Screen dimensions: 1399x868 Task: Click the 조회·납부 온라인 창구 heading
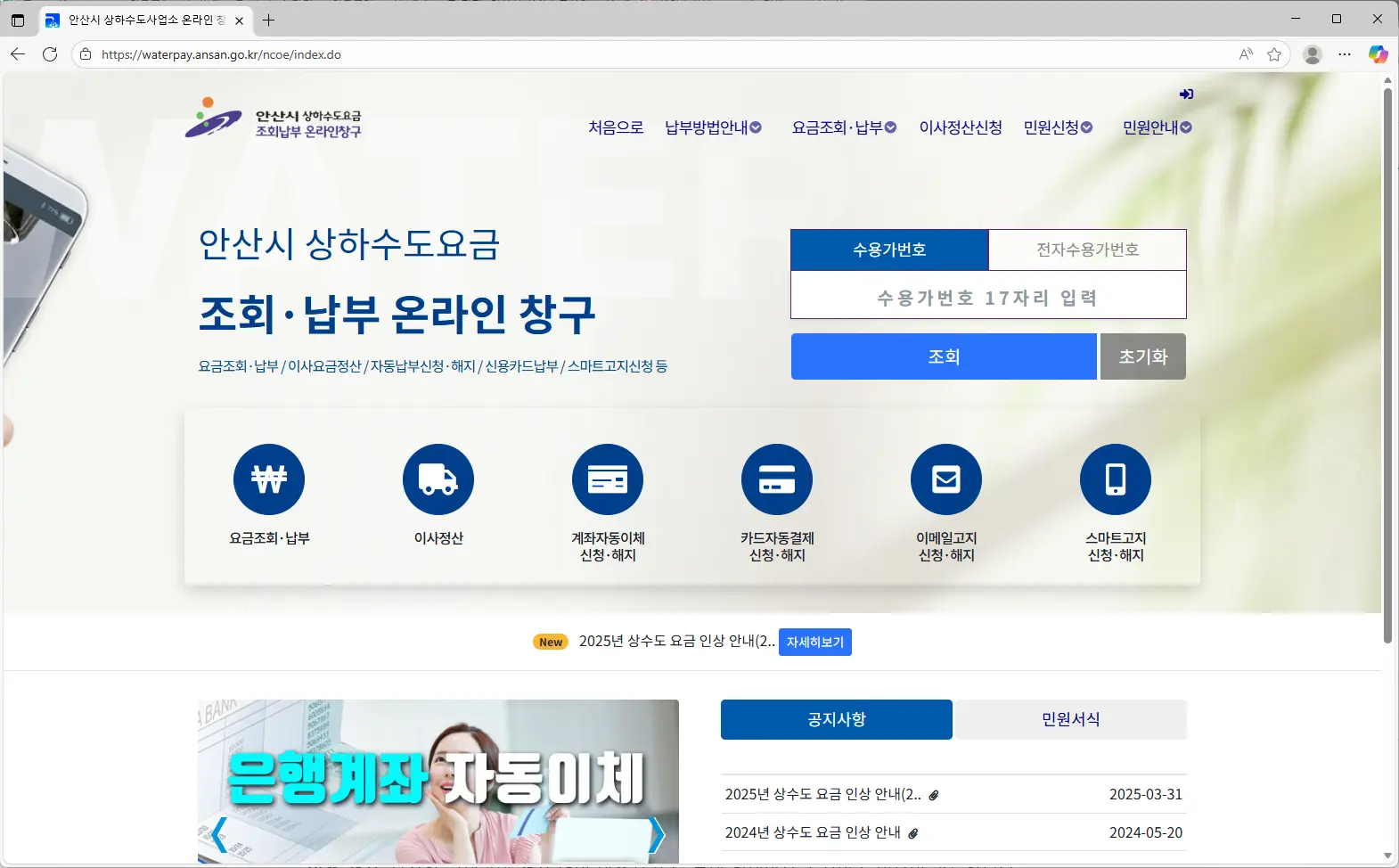397,314
